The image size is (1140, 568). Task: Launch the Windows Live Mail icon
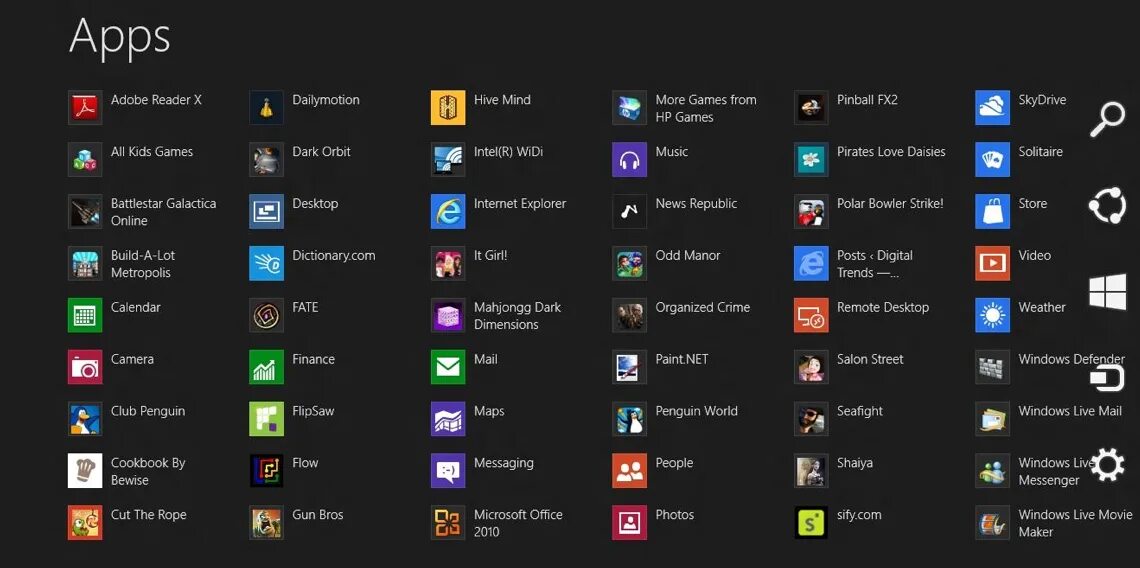[x=992, y=419]
